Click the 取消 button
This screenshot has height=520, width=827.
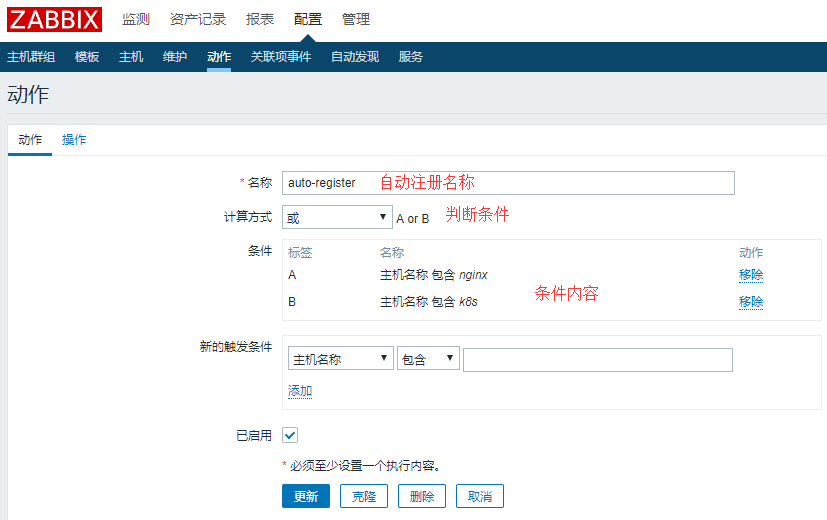pyautogui.click(x=479, y=496)
